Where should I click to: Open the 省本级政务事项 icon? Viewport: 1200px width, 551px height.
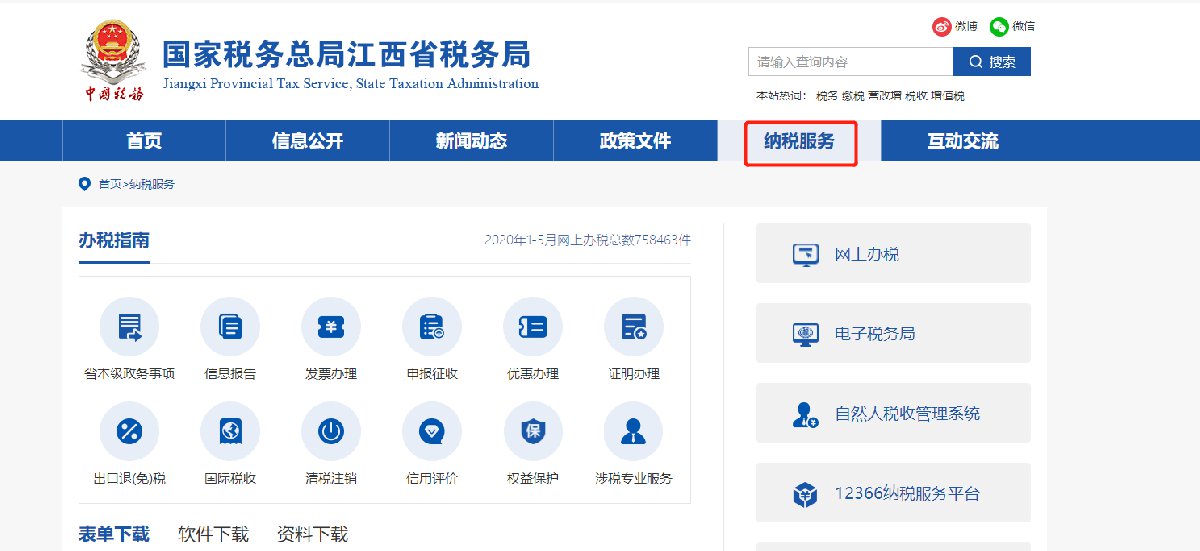[x=129, y=327]
